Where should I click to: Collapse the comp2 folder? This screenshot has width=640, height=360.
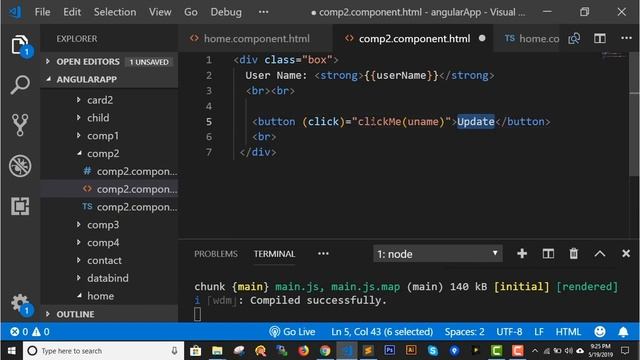pyautogui.click(x=103, y=153)
